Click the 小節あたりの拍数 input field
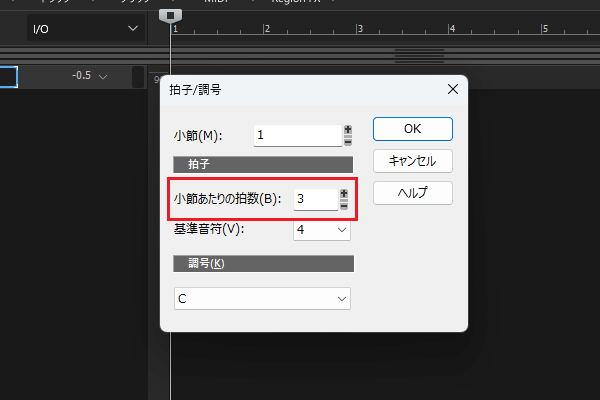Viewport: 600px width, 400px height. point(314,199)
